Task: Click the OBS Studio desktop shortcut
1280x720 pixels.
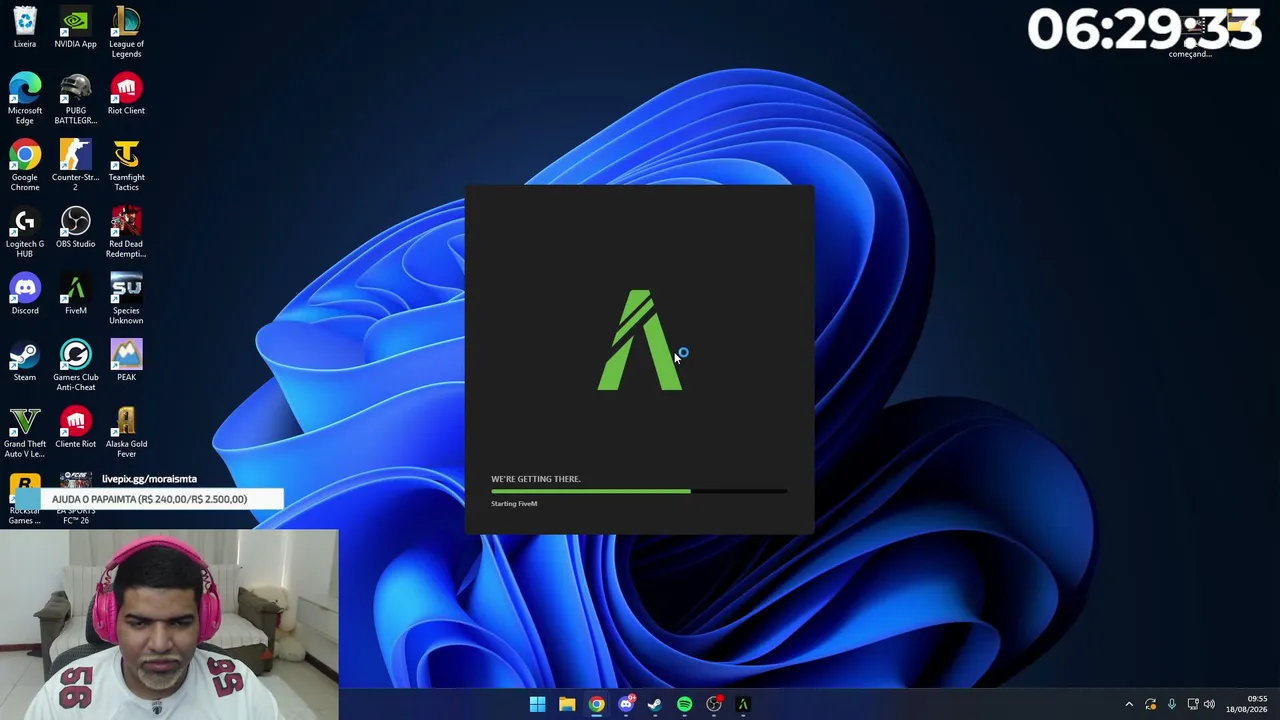Action: coord(75,228)
